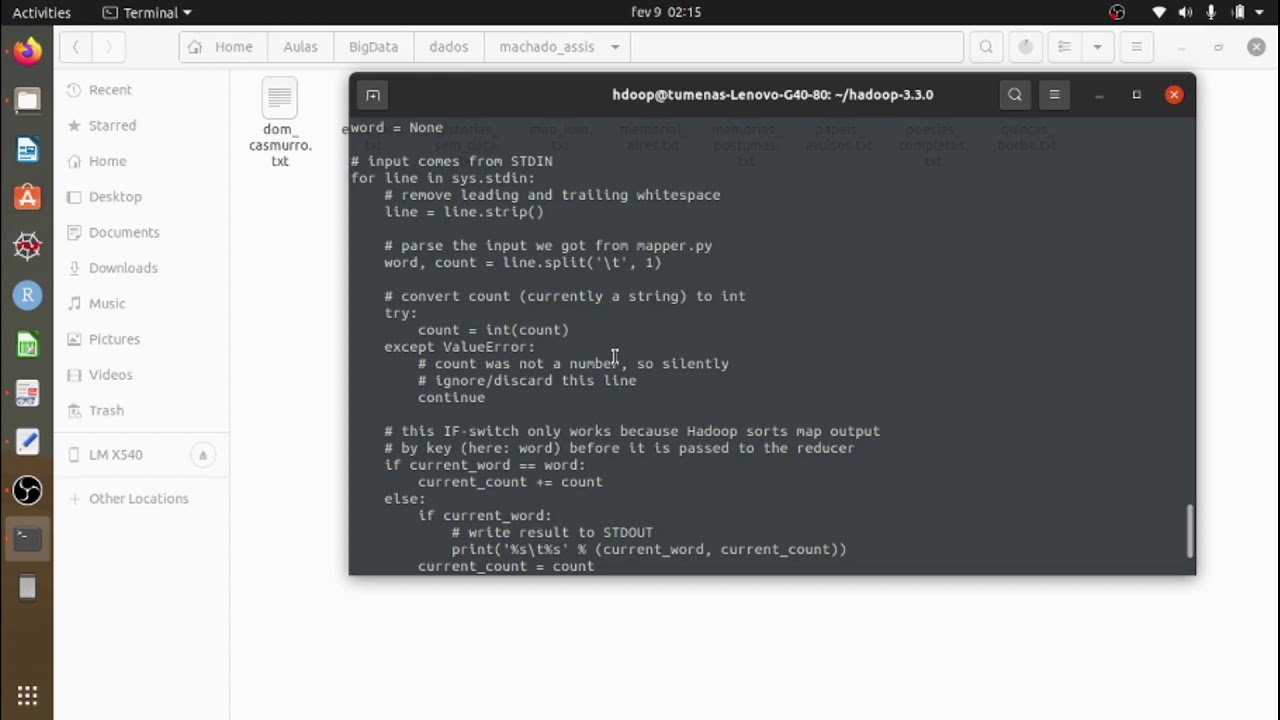Viewport: 1280px width, 720px height.
Task: Open Trash in the Files sidebar
Action: [x=141, y=410]
